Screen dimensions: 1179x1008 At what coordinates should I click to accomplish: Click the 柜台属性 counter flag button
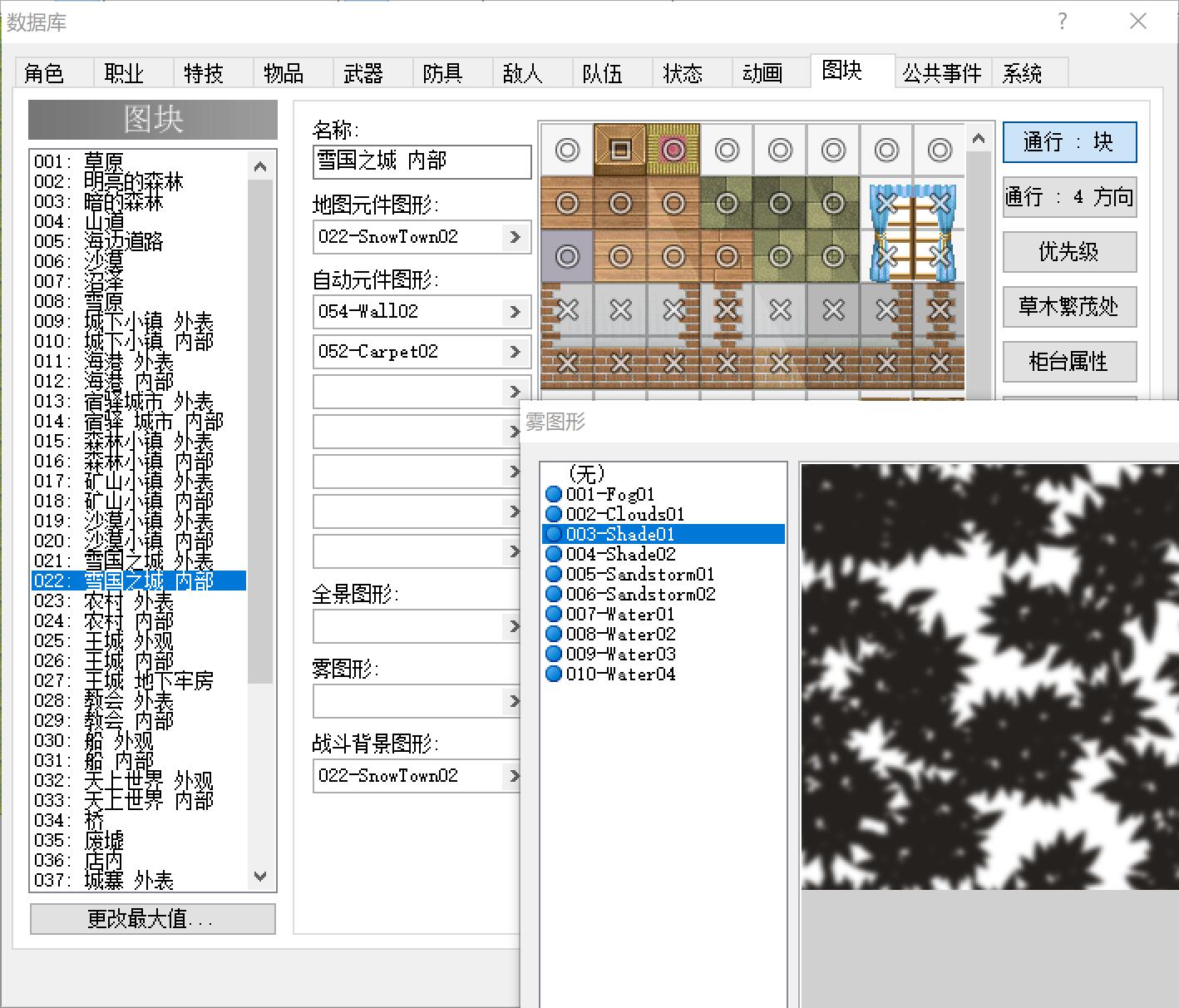coord(1069,362)
